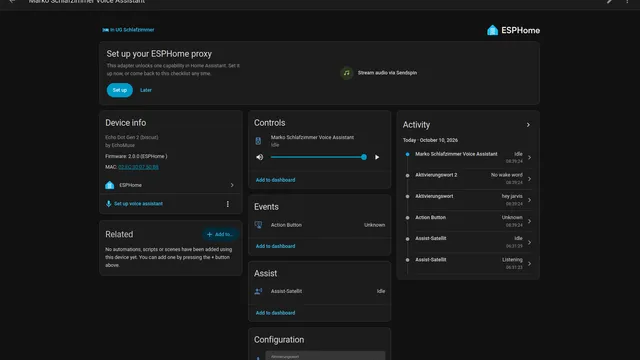The image size is (640, 360).
Task: Click the Action Button event icon
Action: coord(258,225)
